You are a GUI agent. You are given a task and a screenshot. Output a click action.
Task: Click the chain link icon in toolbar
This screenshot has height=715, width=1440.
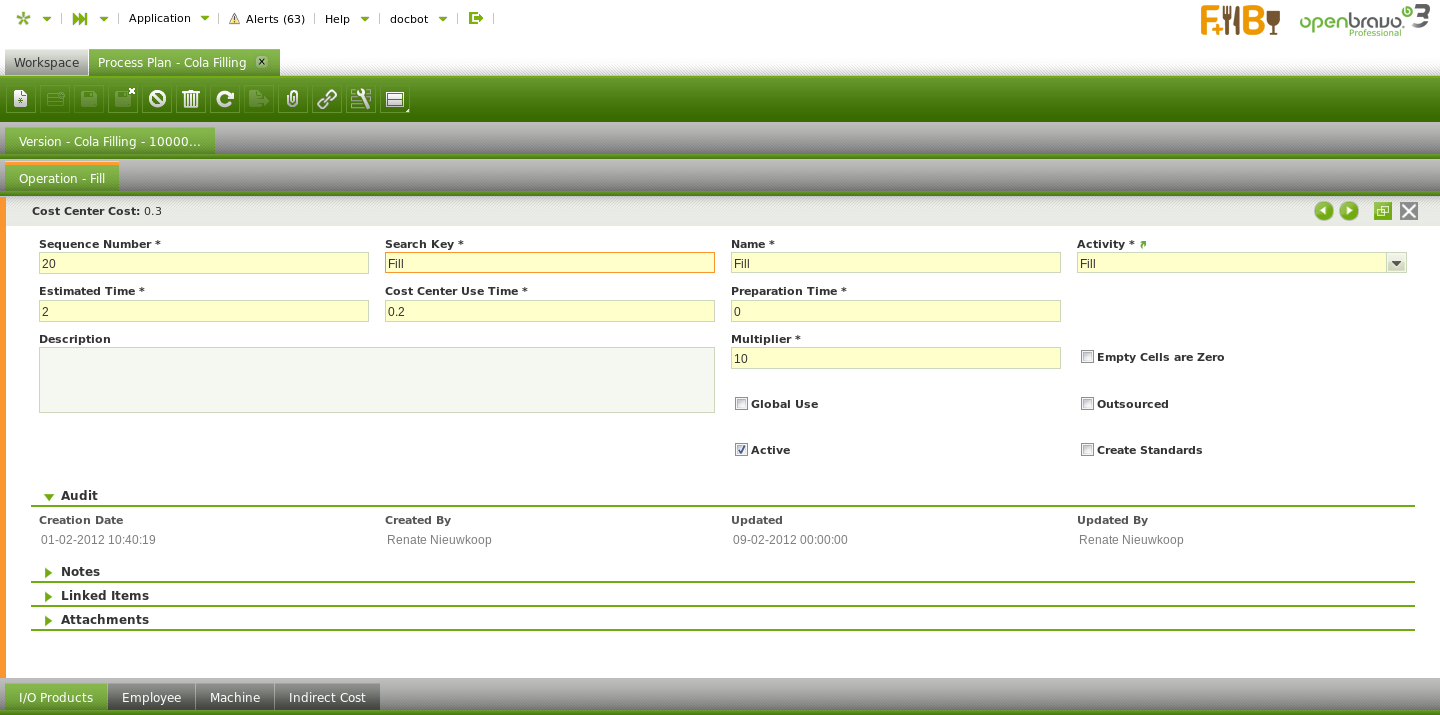(327, 99)
